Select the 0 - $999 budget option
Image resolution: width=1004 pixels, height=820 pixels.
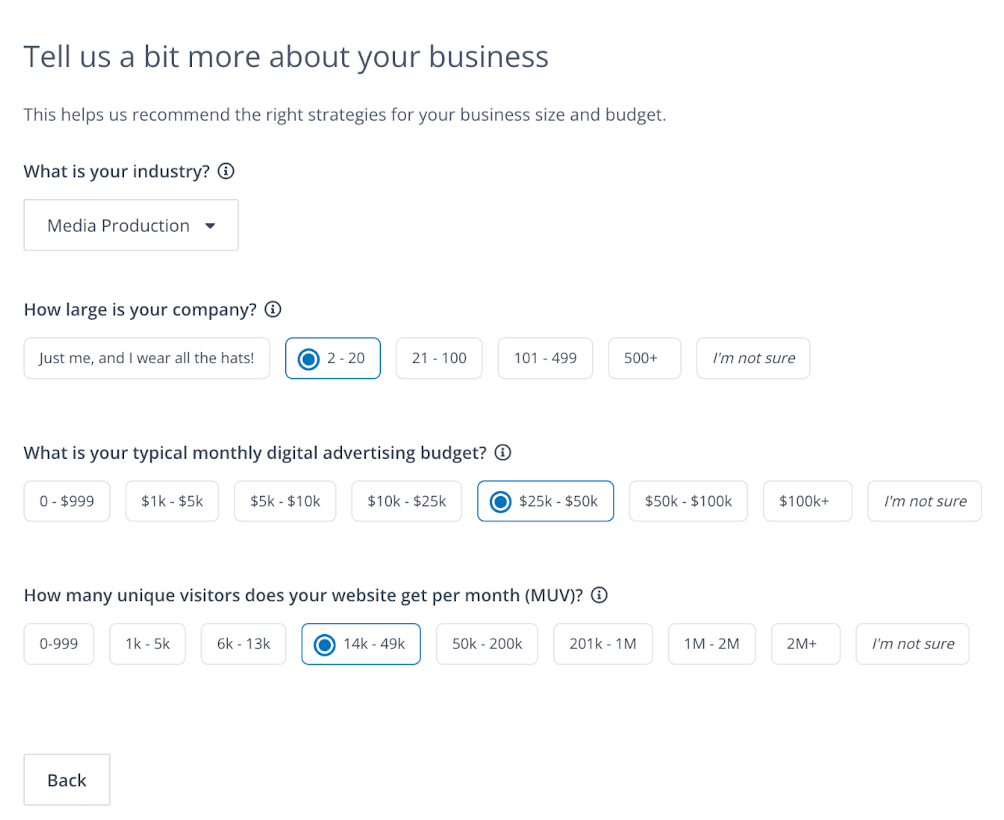[67, 501]
